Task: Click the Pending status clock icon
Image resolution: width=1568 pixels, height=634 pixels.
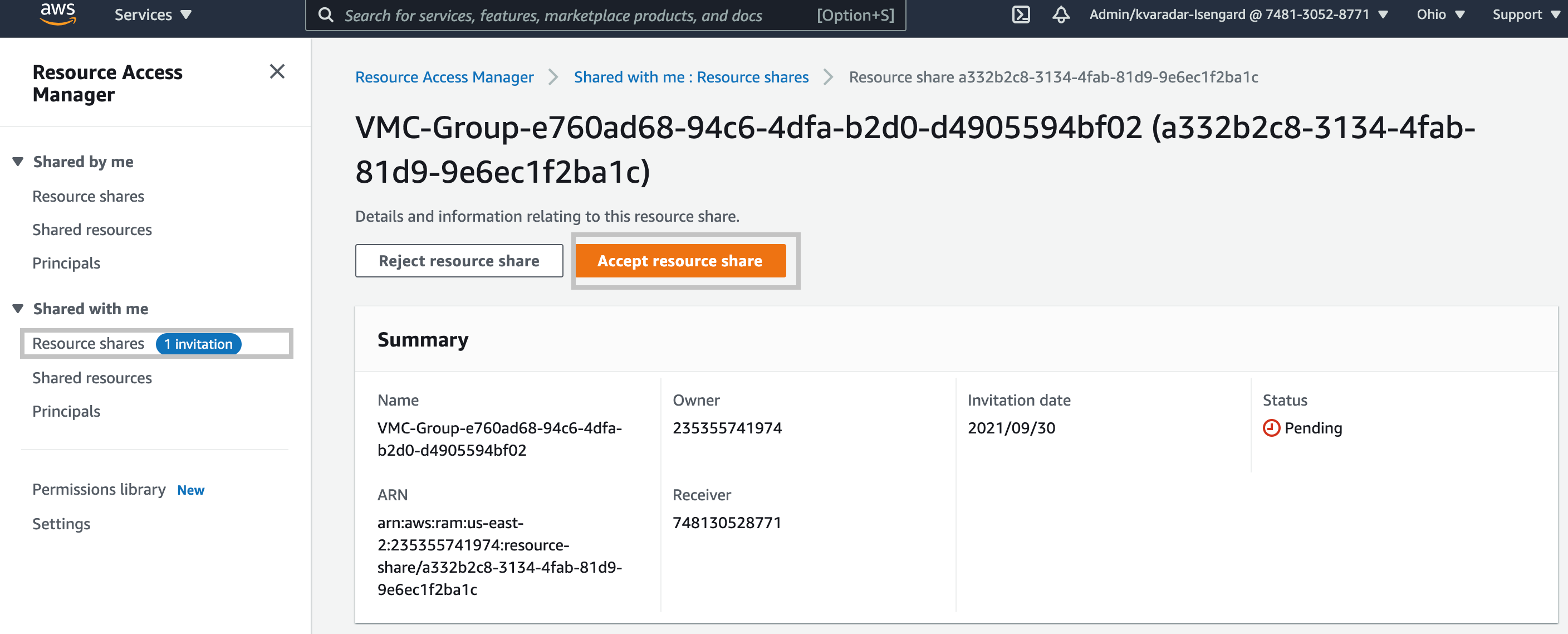Action: (x=1271, y=428)
